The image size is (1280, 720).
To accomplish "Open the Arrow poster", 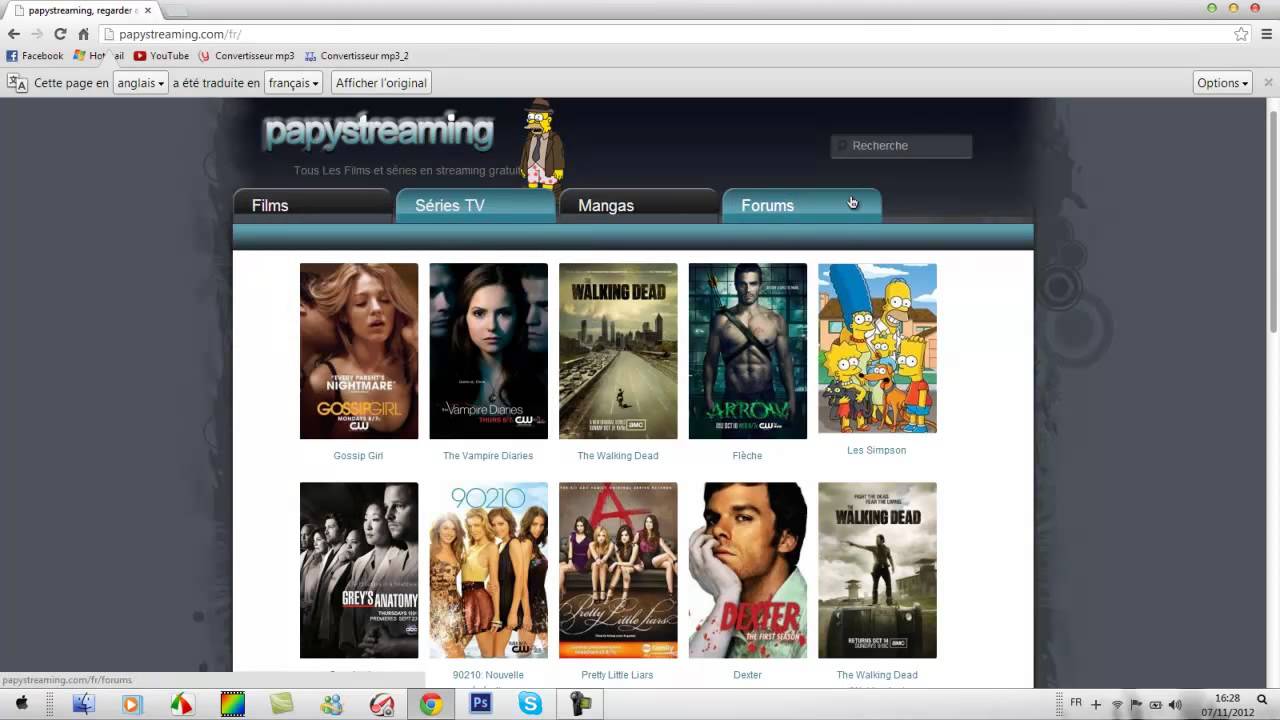I will click(748, 351).
